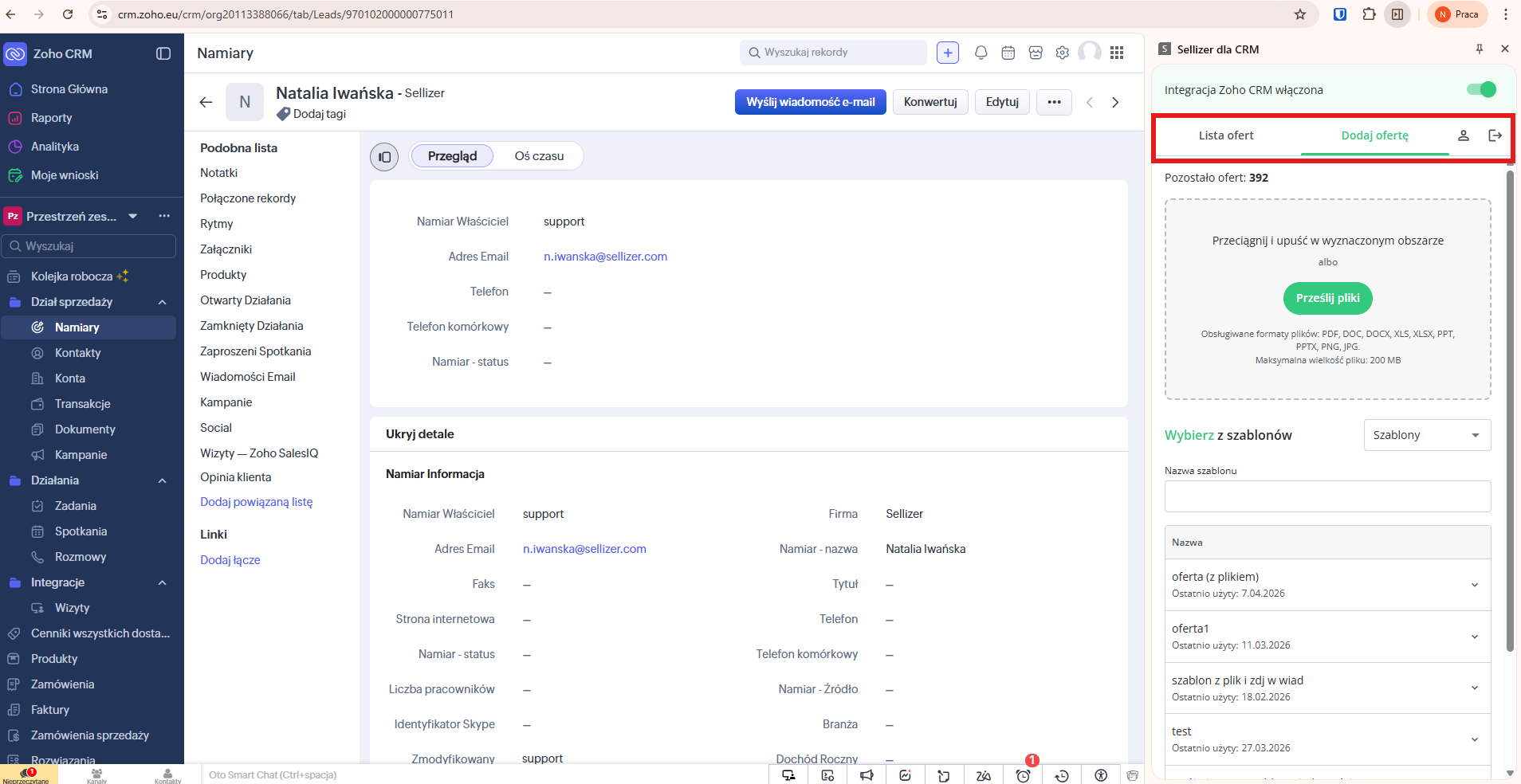
Task: Pin the Sellizer side panel
Action: pyautogui.click(x=1479, y=49)
